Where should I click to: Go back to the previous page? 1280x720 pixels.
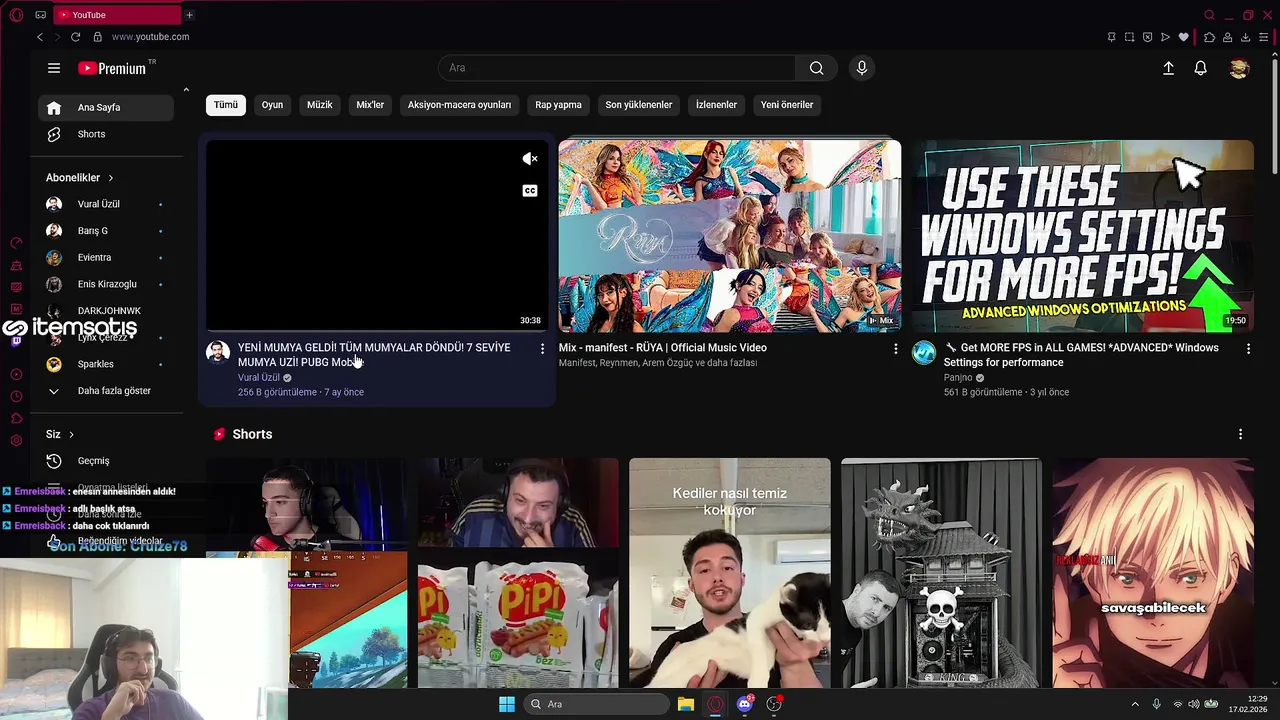click(40, 37)
